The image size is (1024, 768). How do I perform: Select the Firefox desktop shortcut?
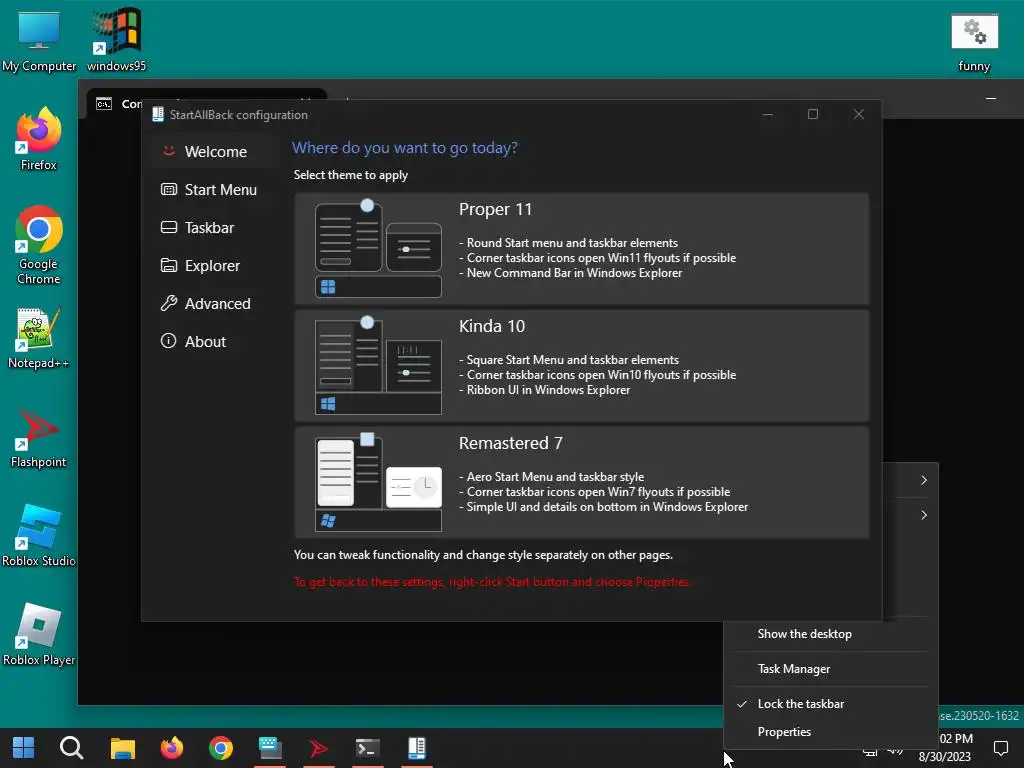pyautogui.click(x=39, y=139)
